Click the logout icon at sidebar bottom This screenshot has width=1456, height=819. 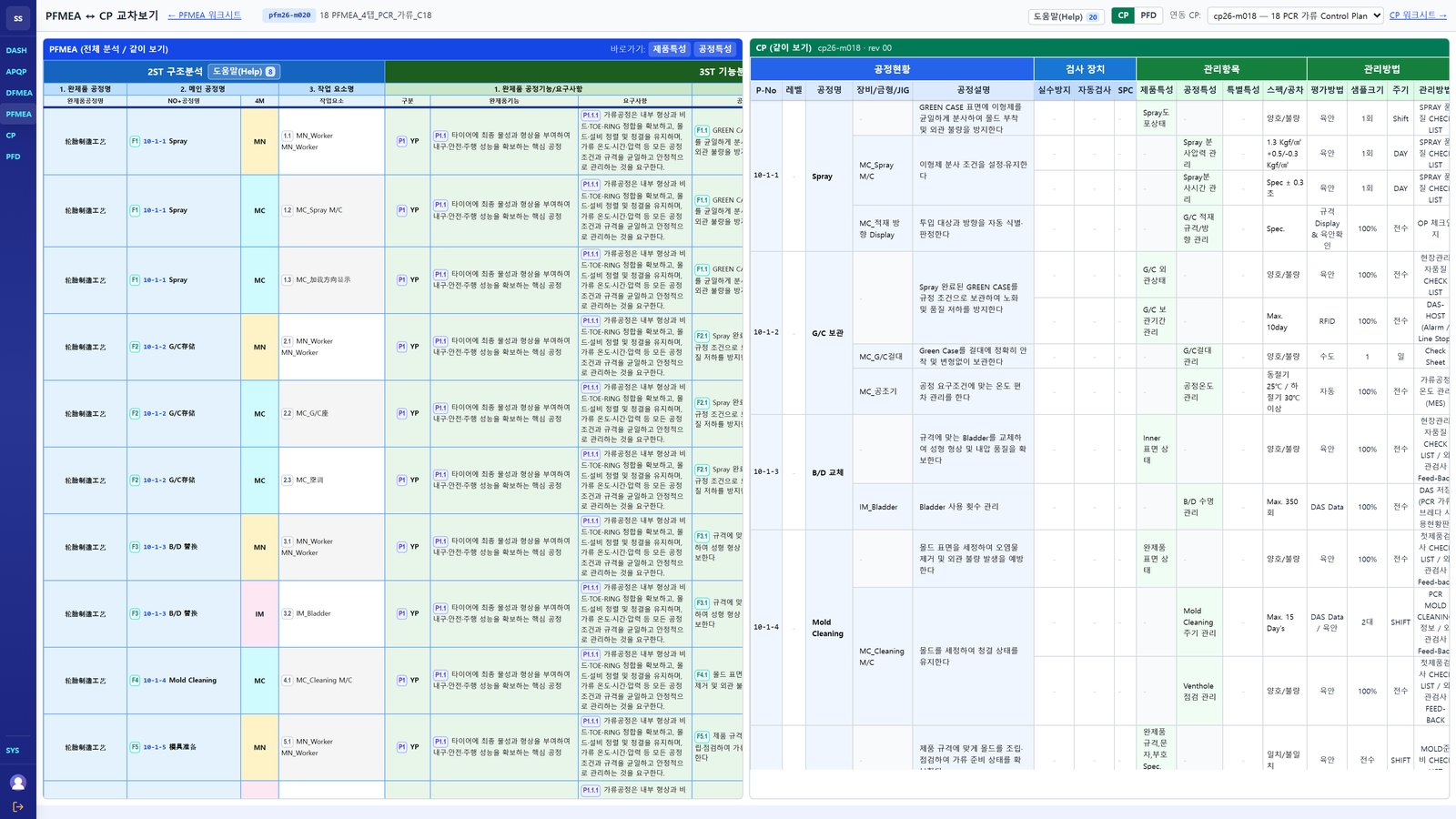click(18, 807)
